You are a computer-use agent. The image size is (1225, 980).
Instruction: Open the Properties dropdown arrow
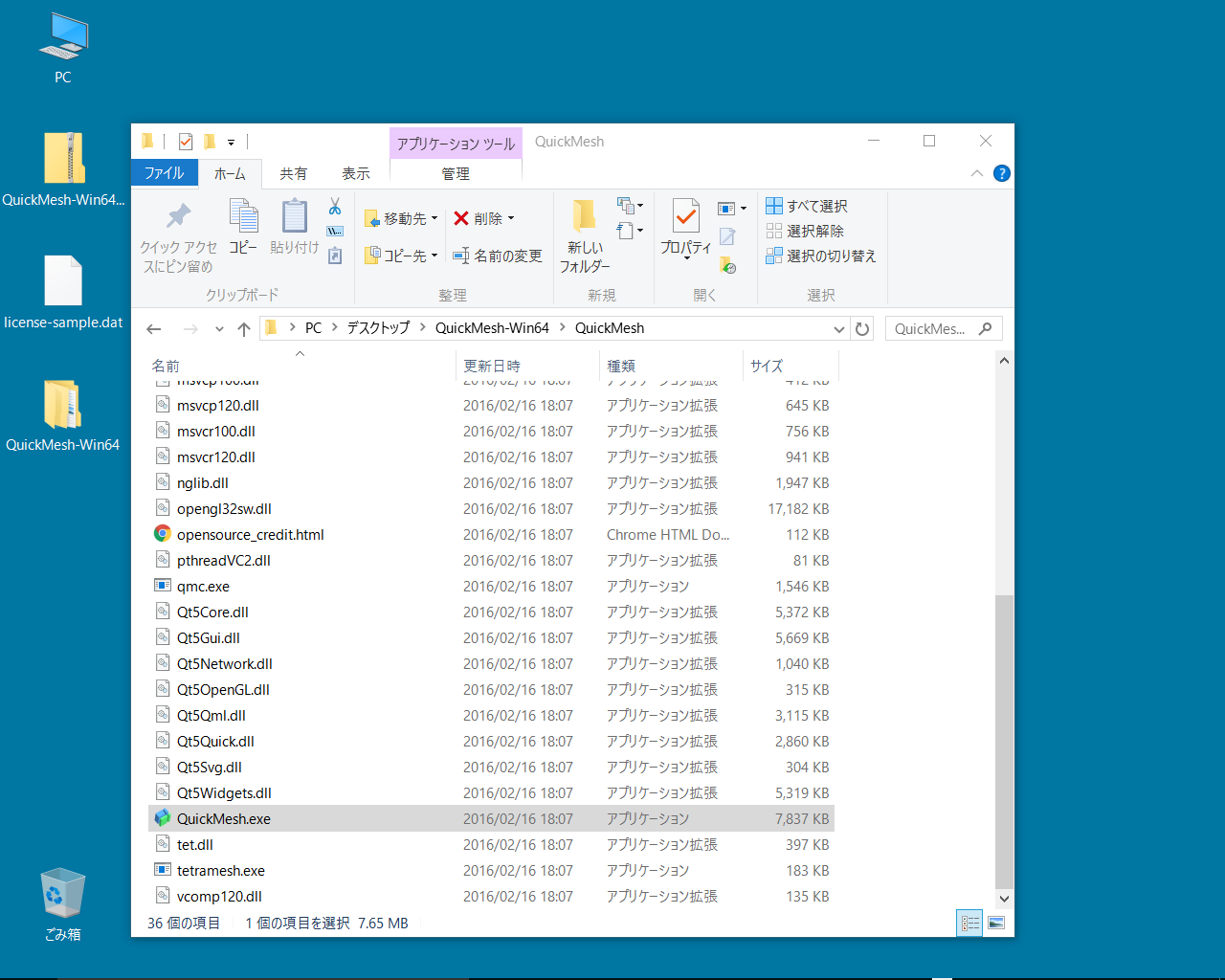coord(686,257)
